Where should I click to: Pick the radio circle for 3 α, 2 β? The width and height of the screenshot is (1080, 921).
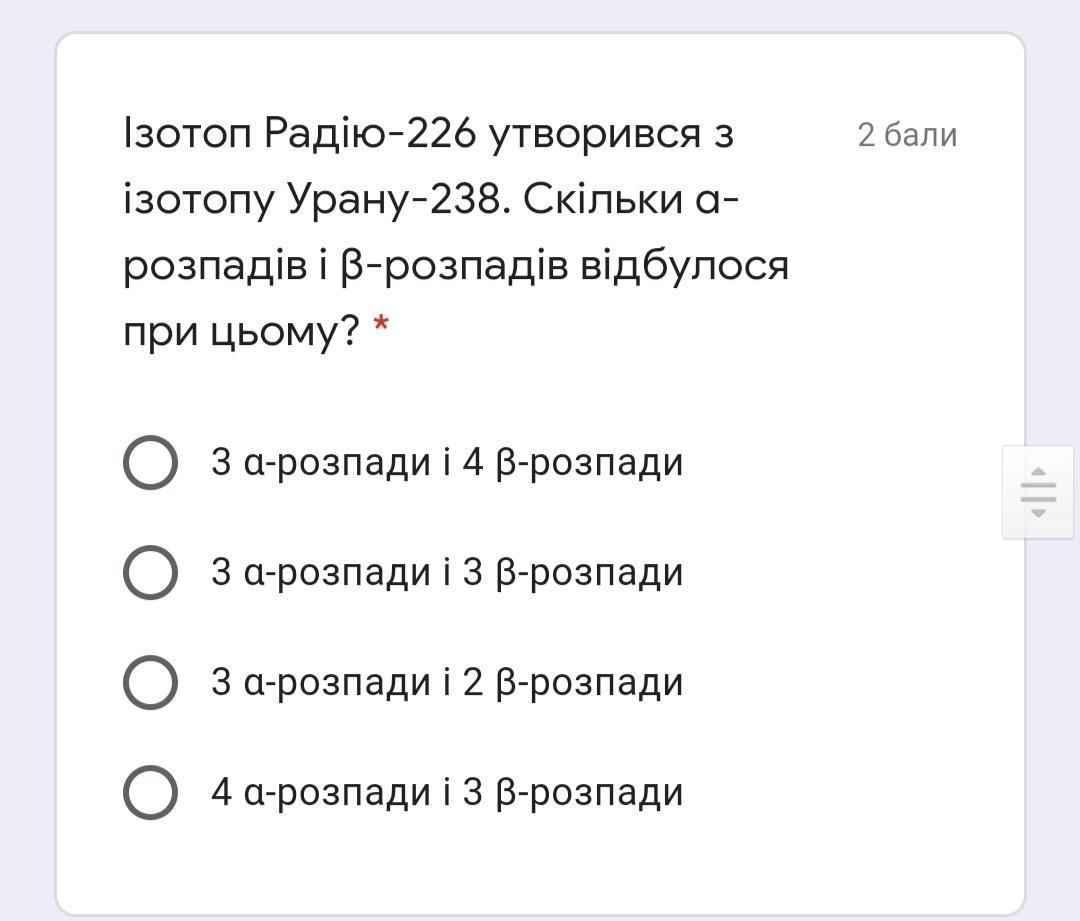[x=150, y=683]
